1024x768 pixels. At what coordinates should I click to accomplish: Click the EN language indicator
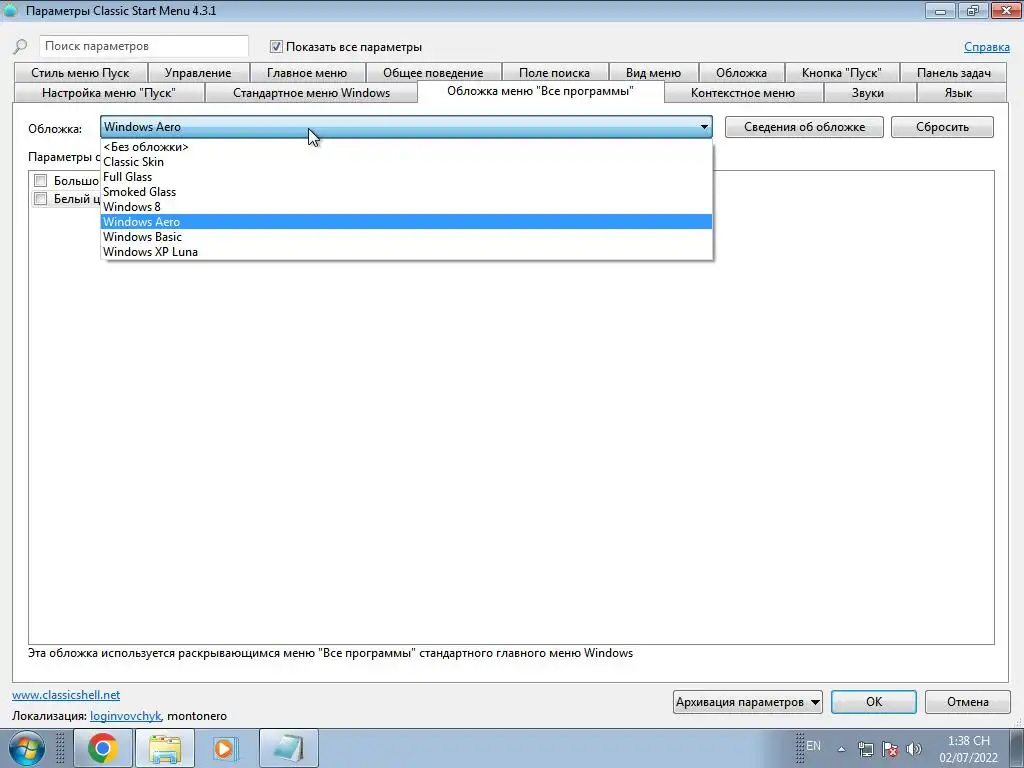(x=813, y=745)
